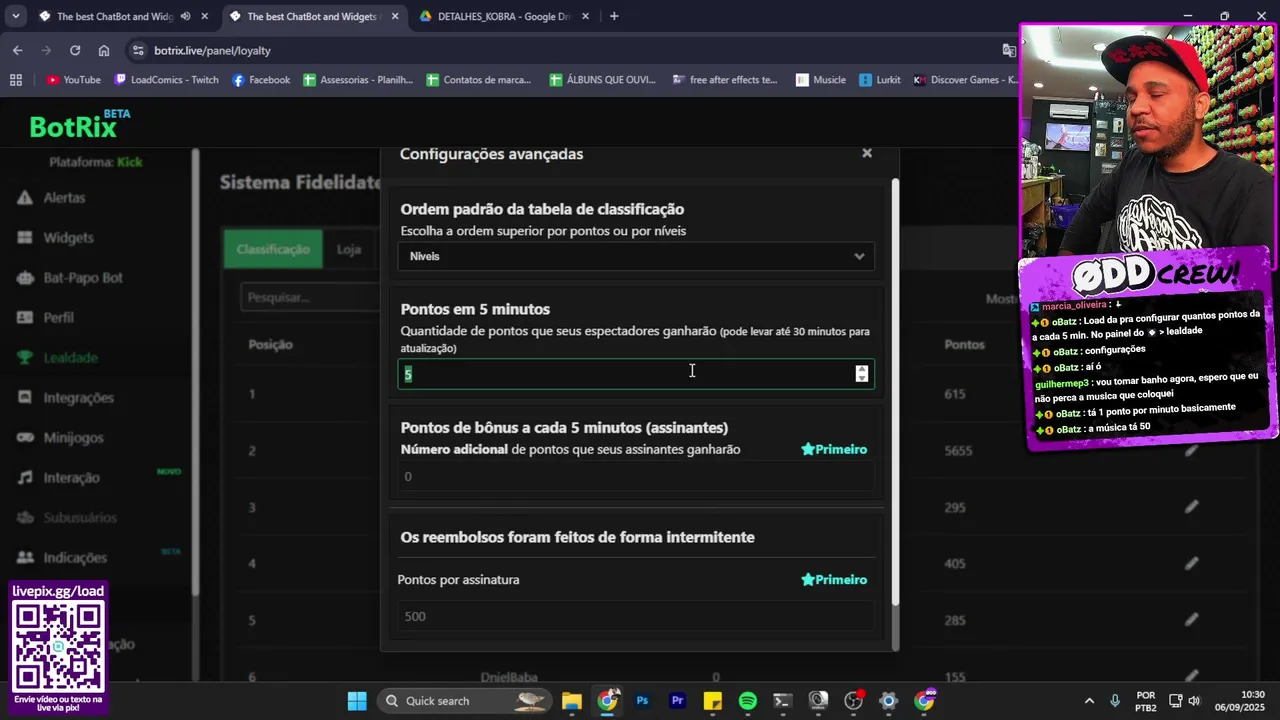Switch to the Classificação tab
The width and height of the screenshot is (1280, 720).
[273, 249]
